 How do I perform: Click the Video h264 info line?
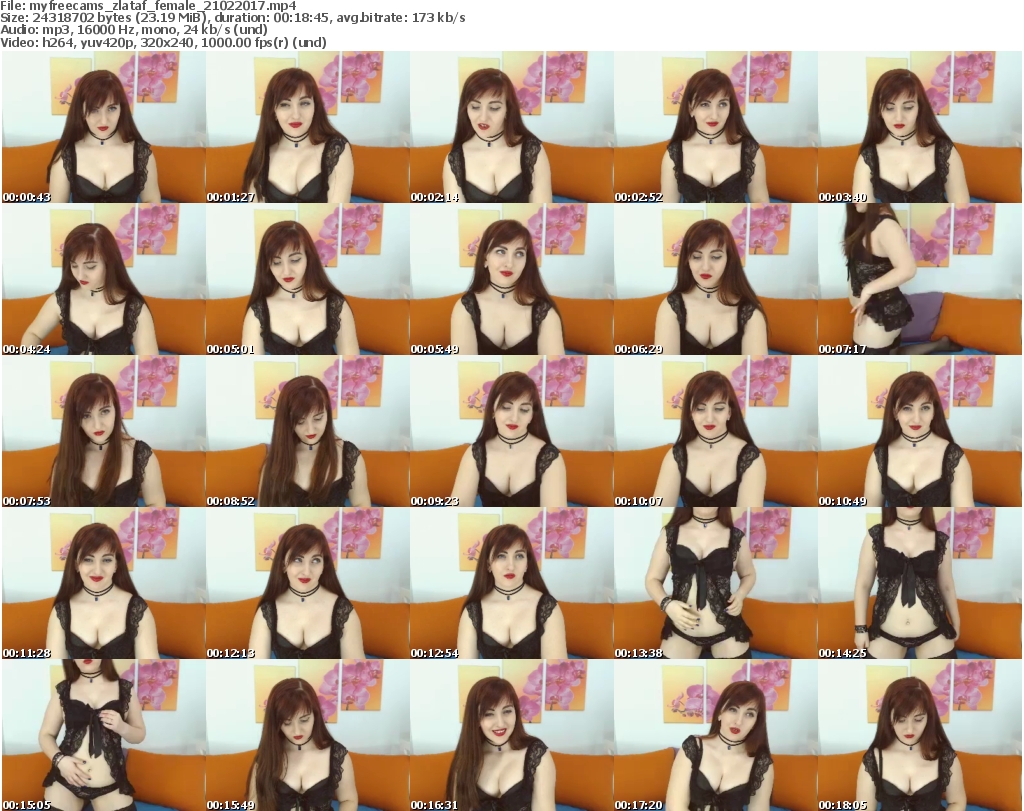[x=163, y=42]
